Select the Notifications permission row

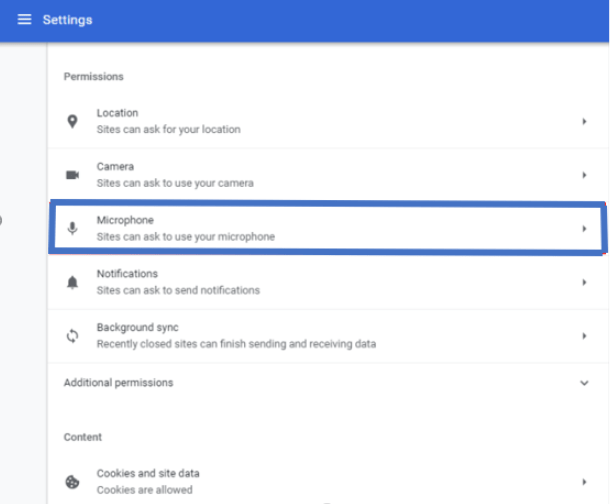pos(328,282)
